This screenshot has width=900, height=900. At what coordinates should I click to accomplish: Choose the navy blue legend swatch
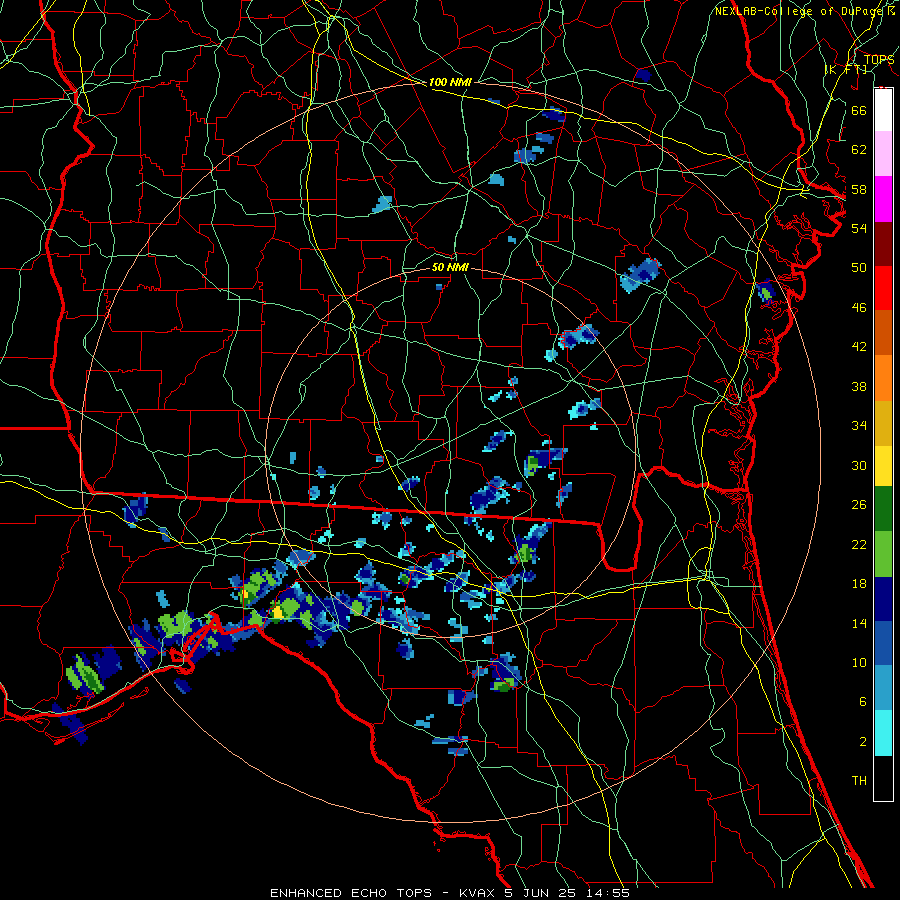(883, 599)
